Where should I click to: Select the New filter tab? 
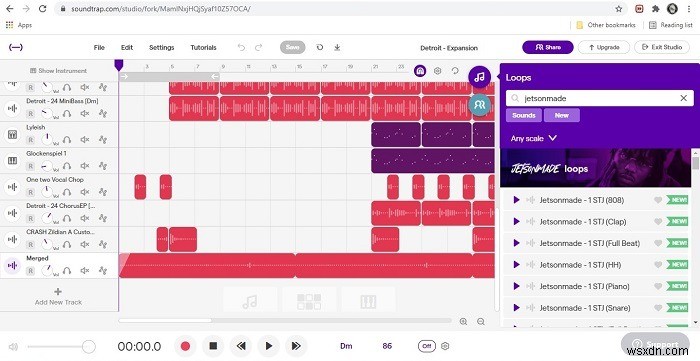point(562,115)
